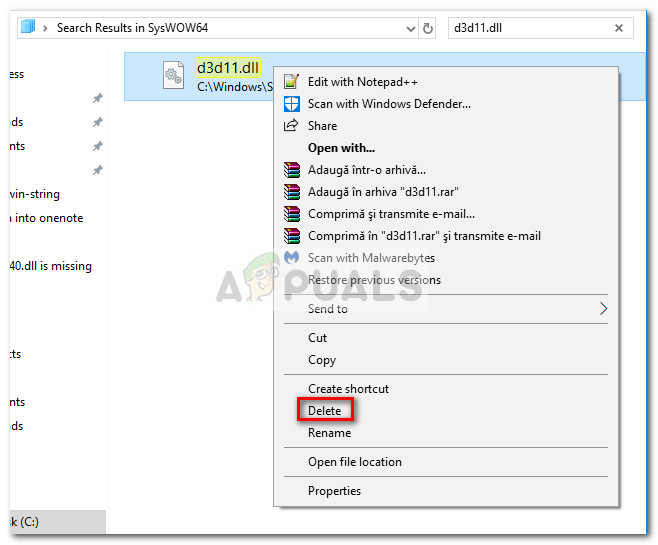The height and width of the screenshot is (545, 658).
Task: Click the C:\Windows\S path text
Action: (235, 87)
